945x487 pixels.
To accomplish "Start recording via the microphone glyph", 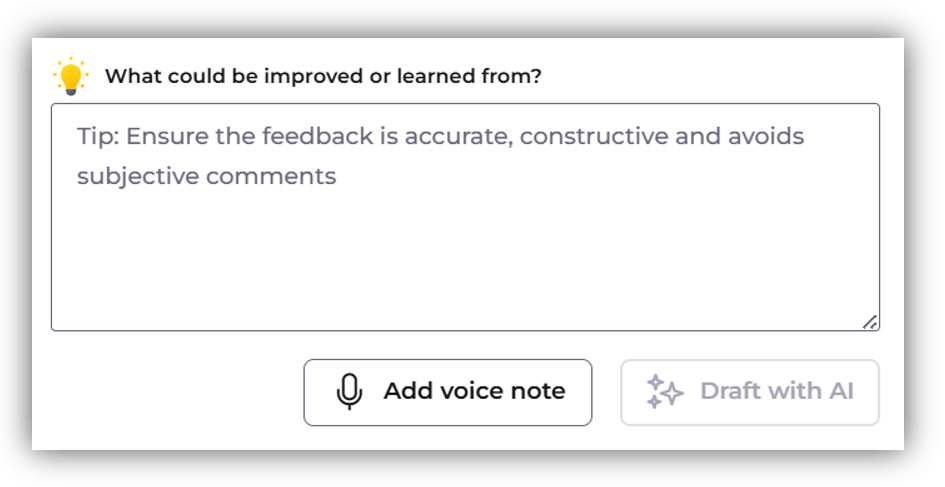I will [349, 392].
